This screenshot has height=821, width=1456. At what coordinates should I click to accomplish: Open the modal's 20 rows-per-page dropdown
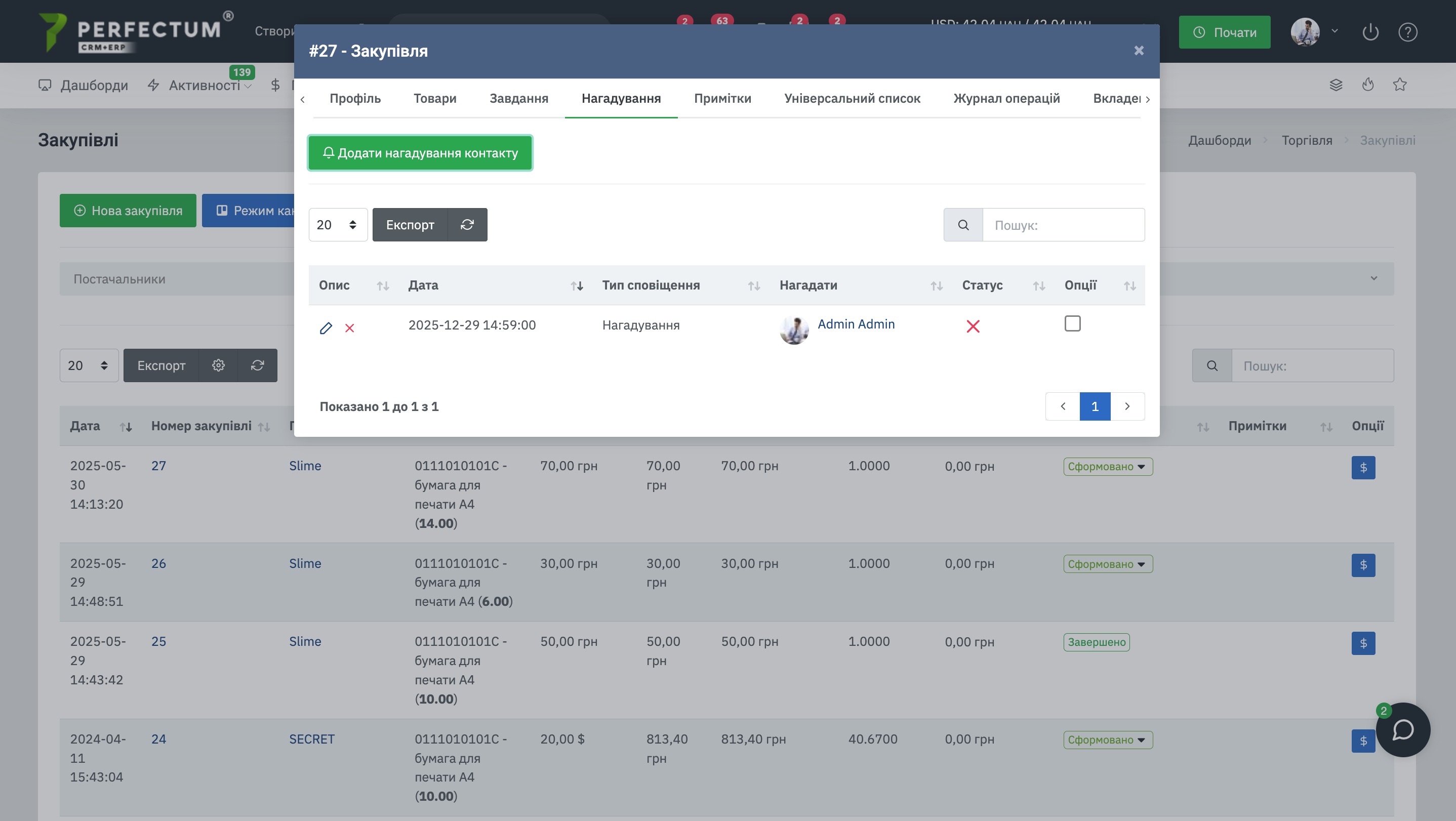point(338,225)
